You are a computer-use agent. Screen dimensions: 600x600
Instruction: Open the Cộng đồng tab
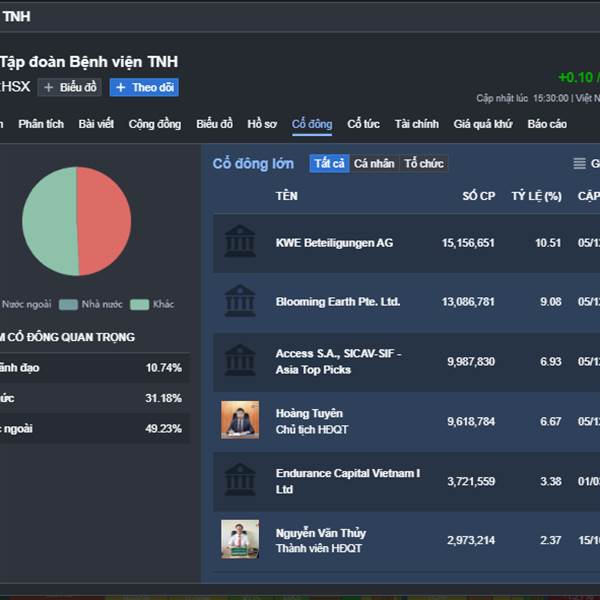[x=155, y=124]
